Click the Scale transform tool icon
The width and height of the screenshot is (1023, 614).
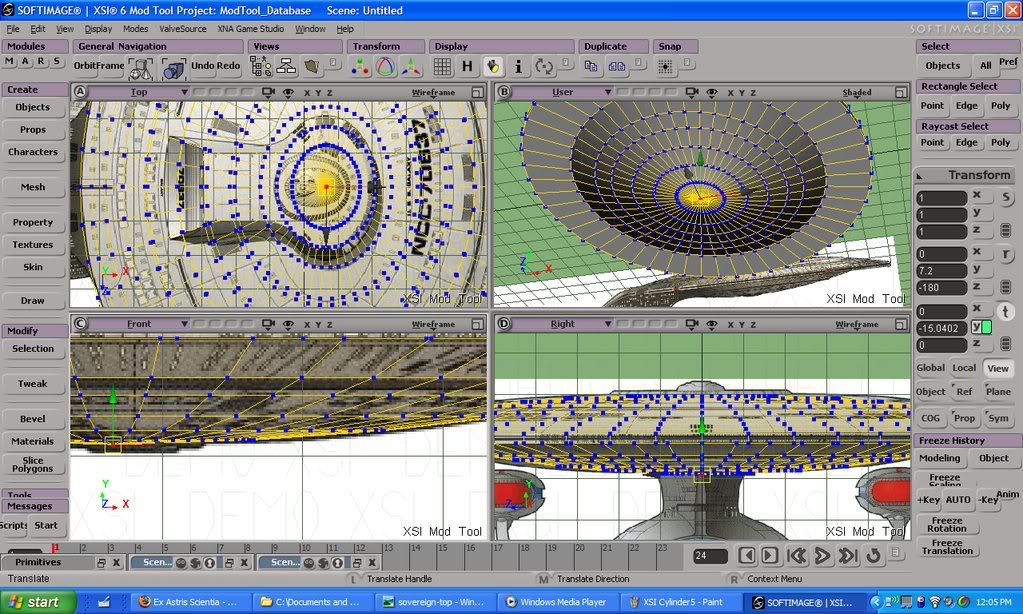coord(360,67)
